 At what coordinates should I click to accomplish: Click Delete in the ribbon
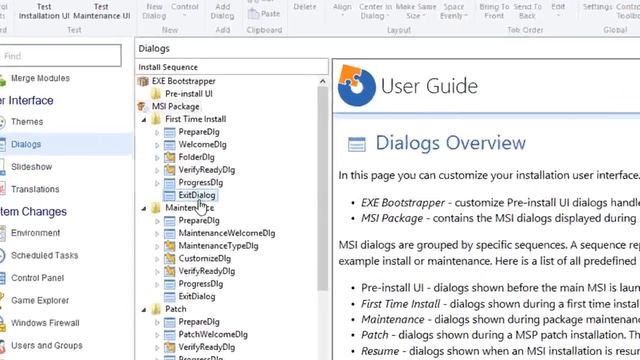pyautogui.click(x=304, y=7)
